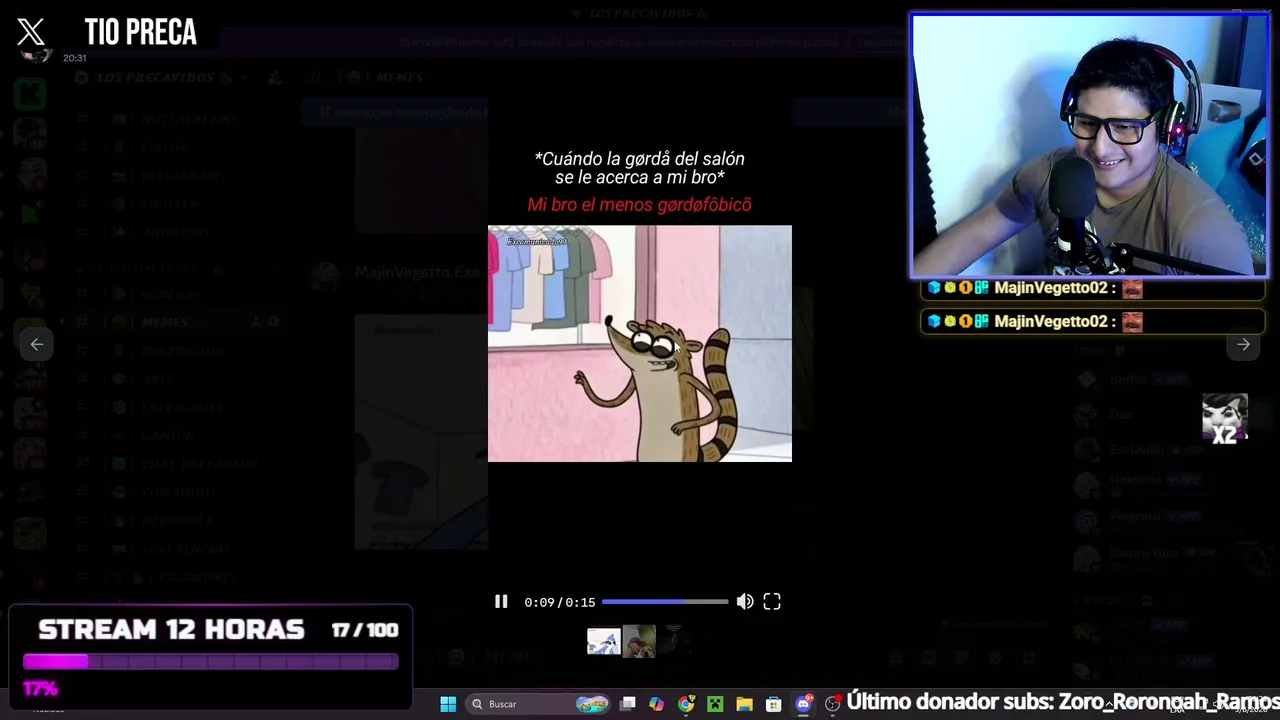Image resolution: width=1280 pixels, height=720 pixels.
Task: Open Minecraft from the taskbar
Action: [715, 704]
